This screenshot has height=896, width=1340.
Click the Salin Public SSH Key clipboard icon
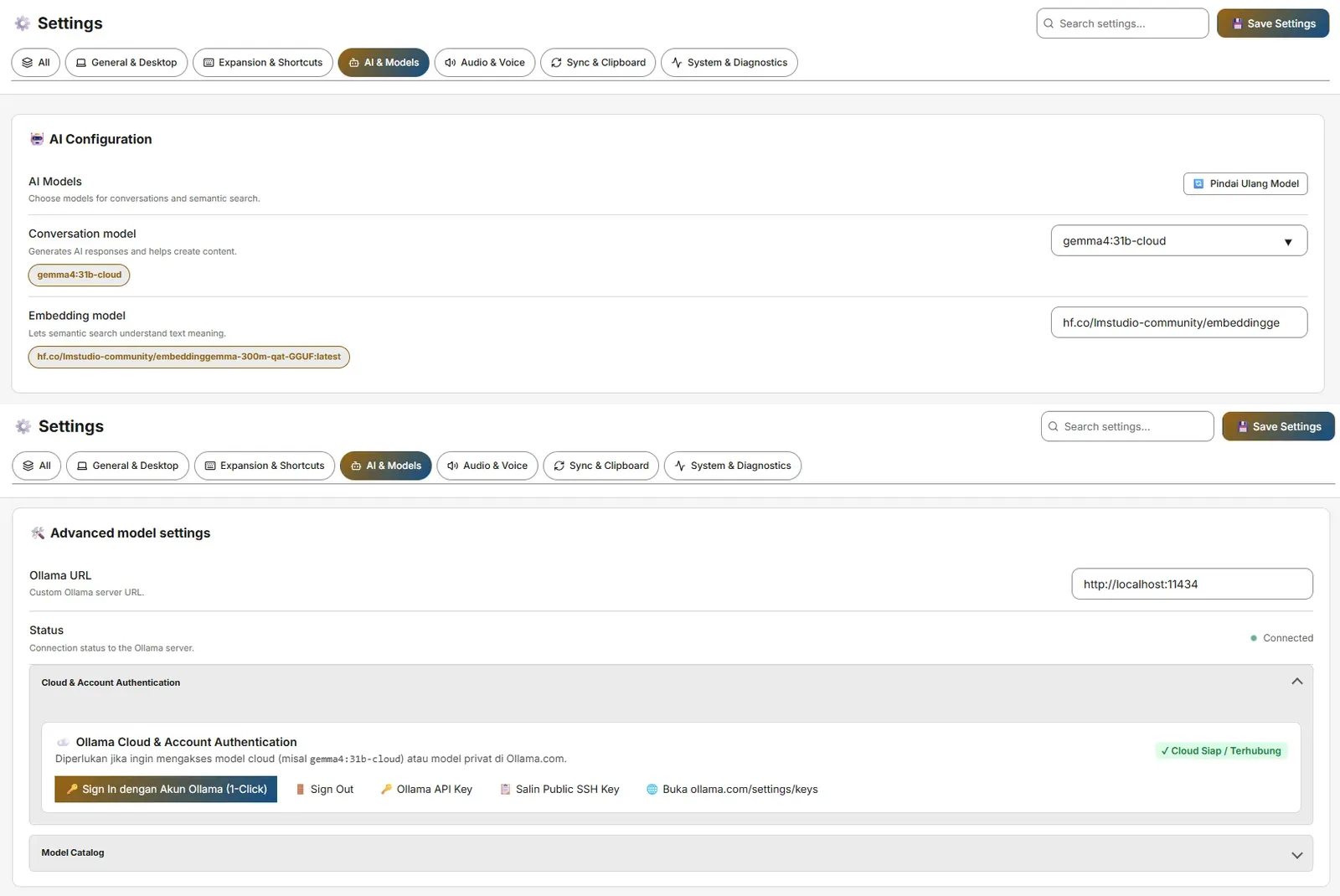(505, 789)
